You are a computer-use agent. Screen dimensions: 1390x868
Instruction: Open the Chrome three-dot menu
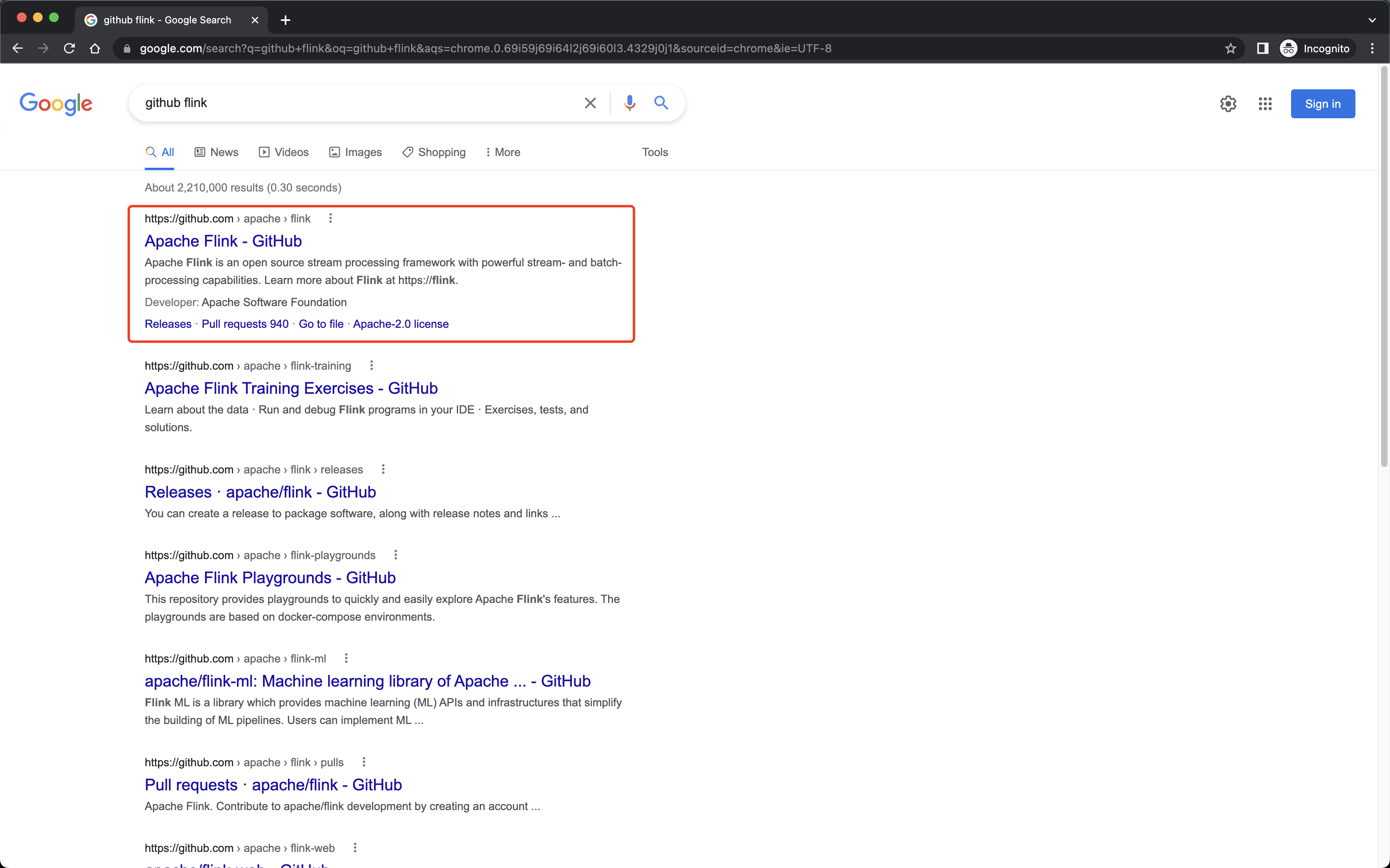1372,48
